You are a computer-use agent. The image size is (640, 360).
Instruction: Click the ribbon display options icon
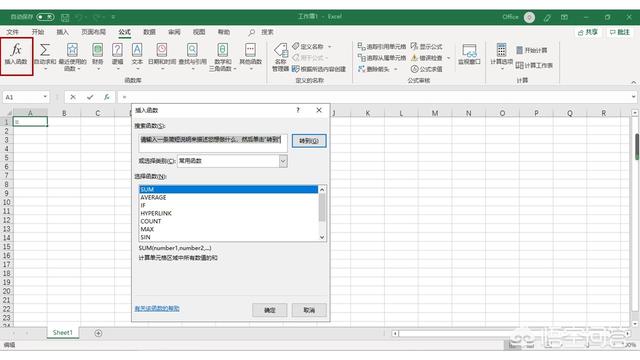point(564,17)
